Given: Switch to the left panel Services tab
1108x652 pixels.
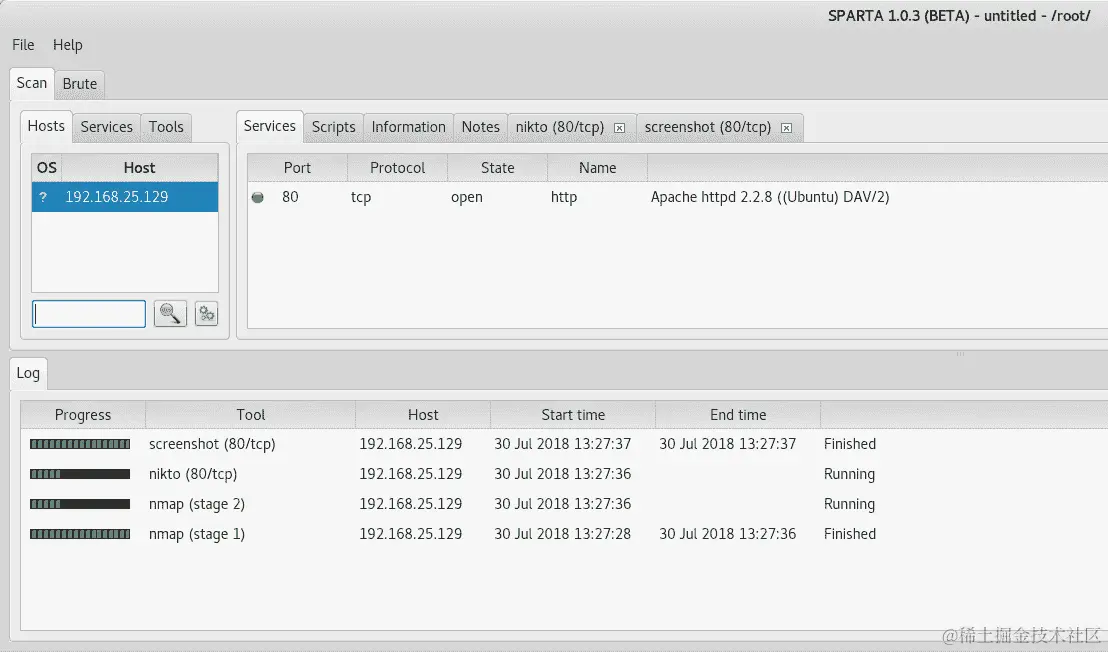Looking at the screenshot, I should [x=107, y=127].
